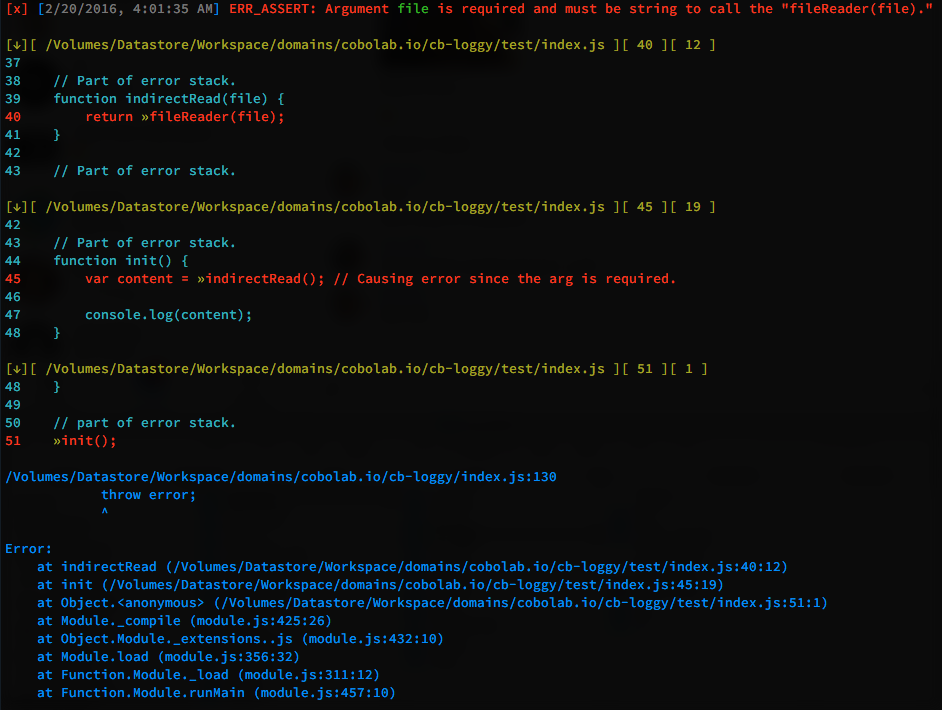Click comment "// Causing error since the arg is required."
This screenshot has height=710, width=942.
[505, 279]
